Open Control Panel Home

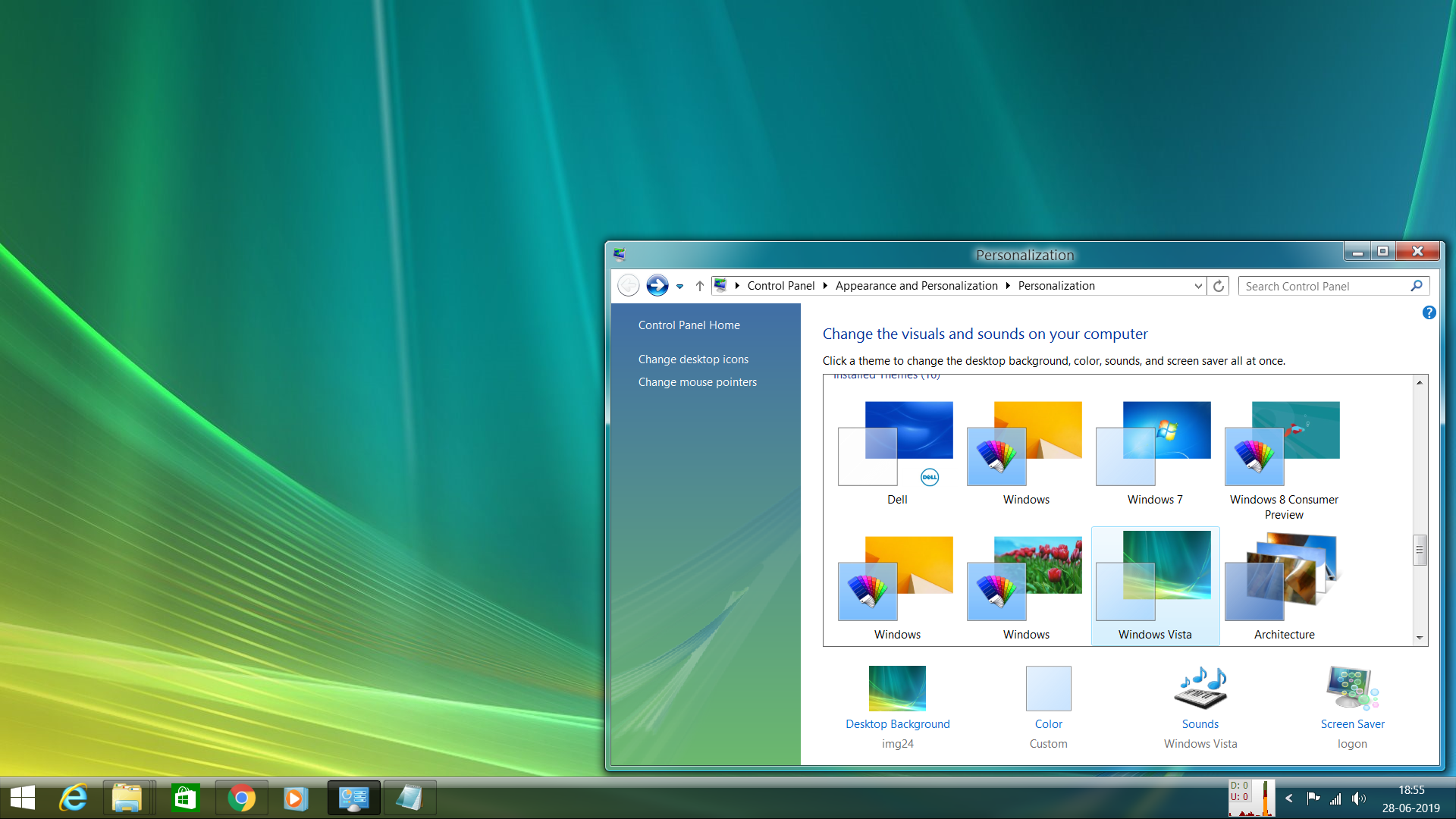tap(689, 325)
